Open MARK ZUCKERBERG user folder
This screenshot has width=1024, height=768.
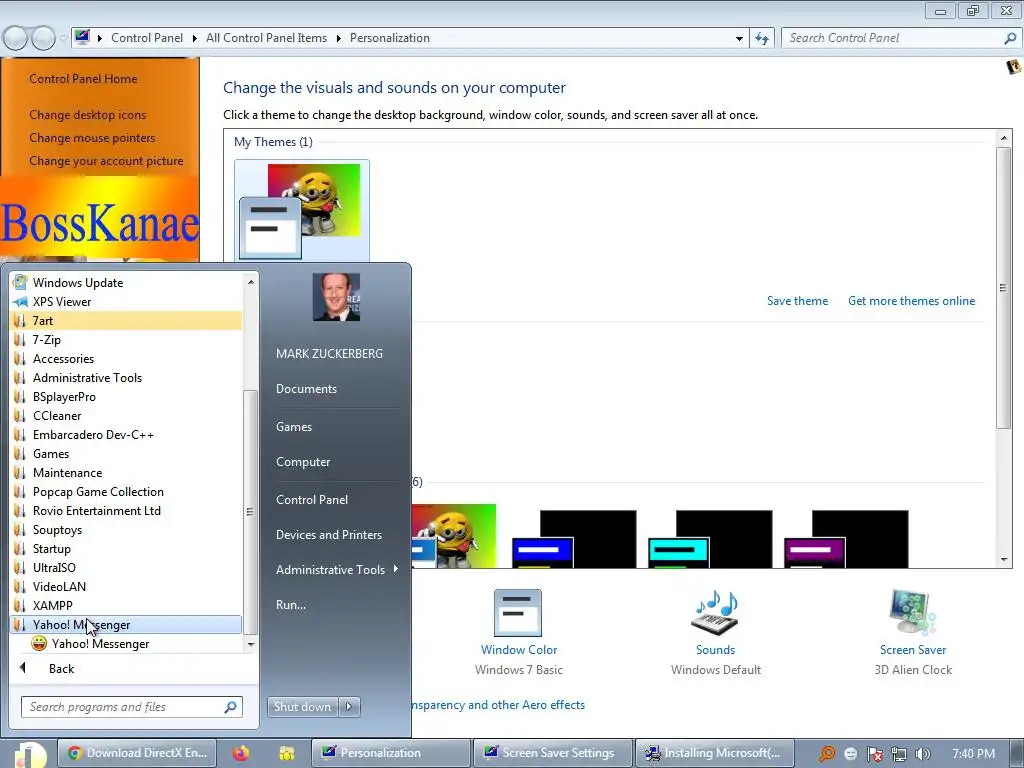tap(329, 353)
